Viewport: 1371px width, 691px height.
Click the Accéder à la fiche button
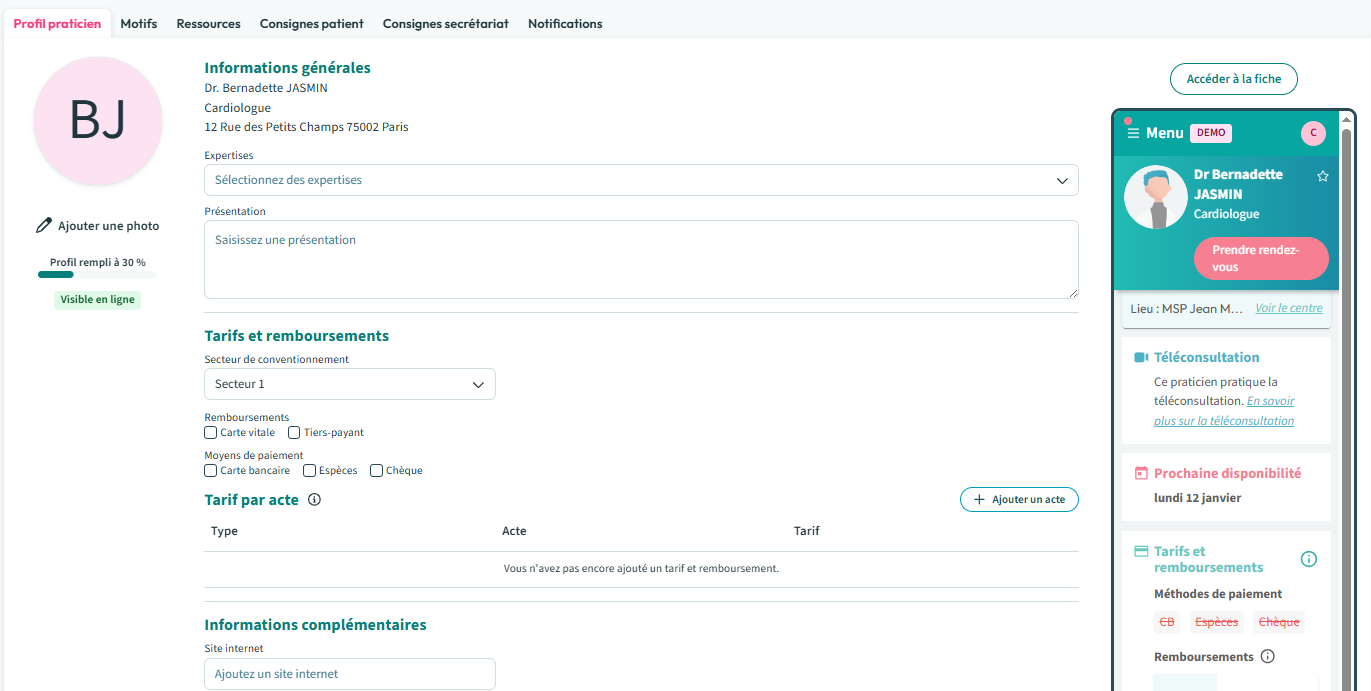point(1233,79)
